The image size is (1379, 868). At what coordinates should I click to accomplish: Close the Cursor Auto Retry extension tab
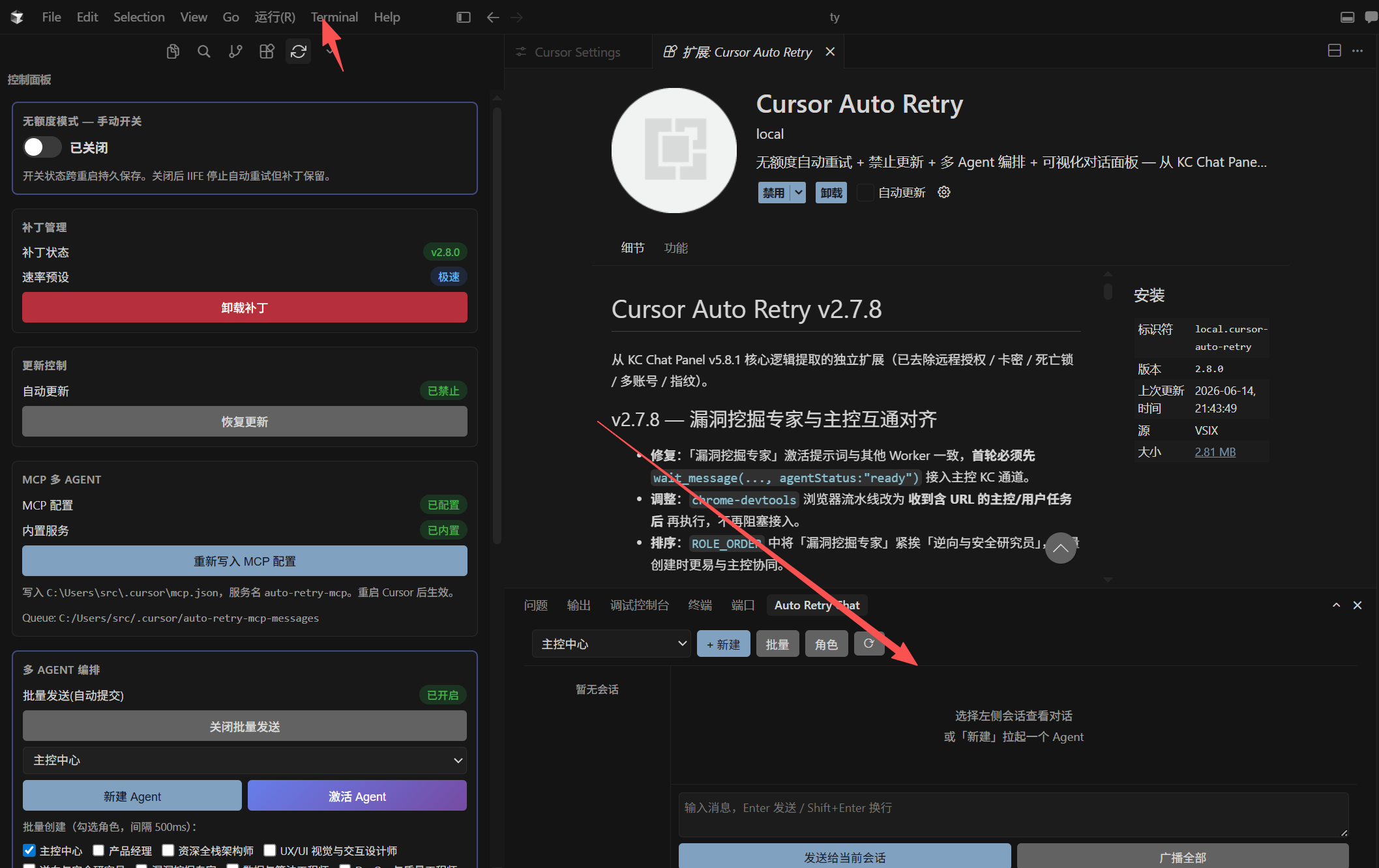[830, 51]
